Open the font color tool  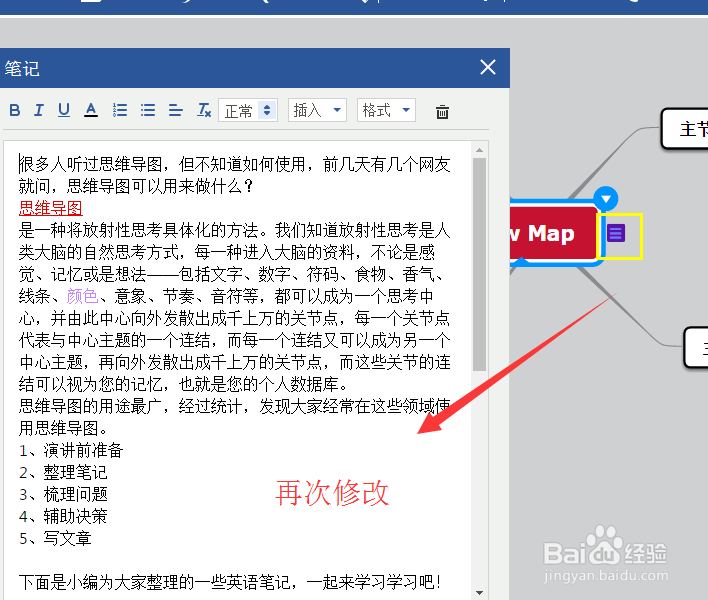[91, 110]
